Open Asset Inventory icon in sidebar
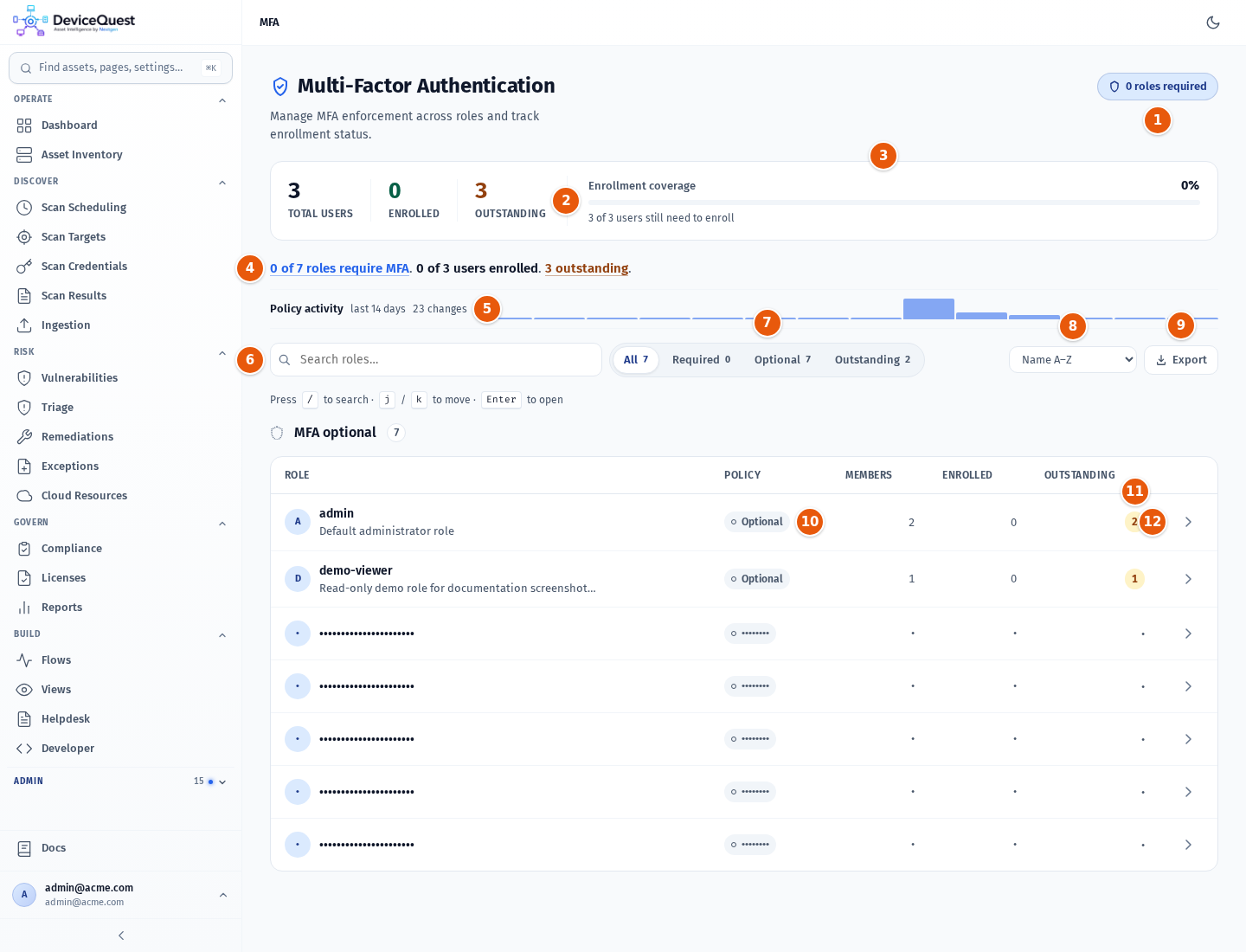This screenshot has width=1246, height=952. click(24, 155)
